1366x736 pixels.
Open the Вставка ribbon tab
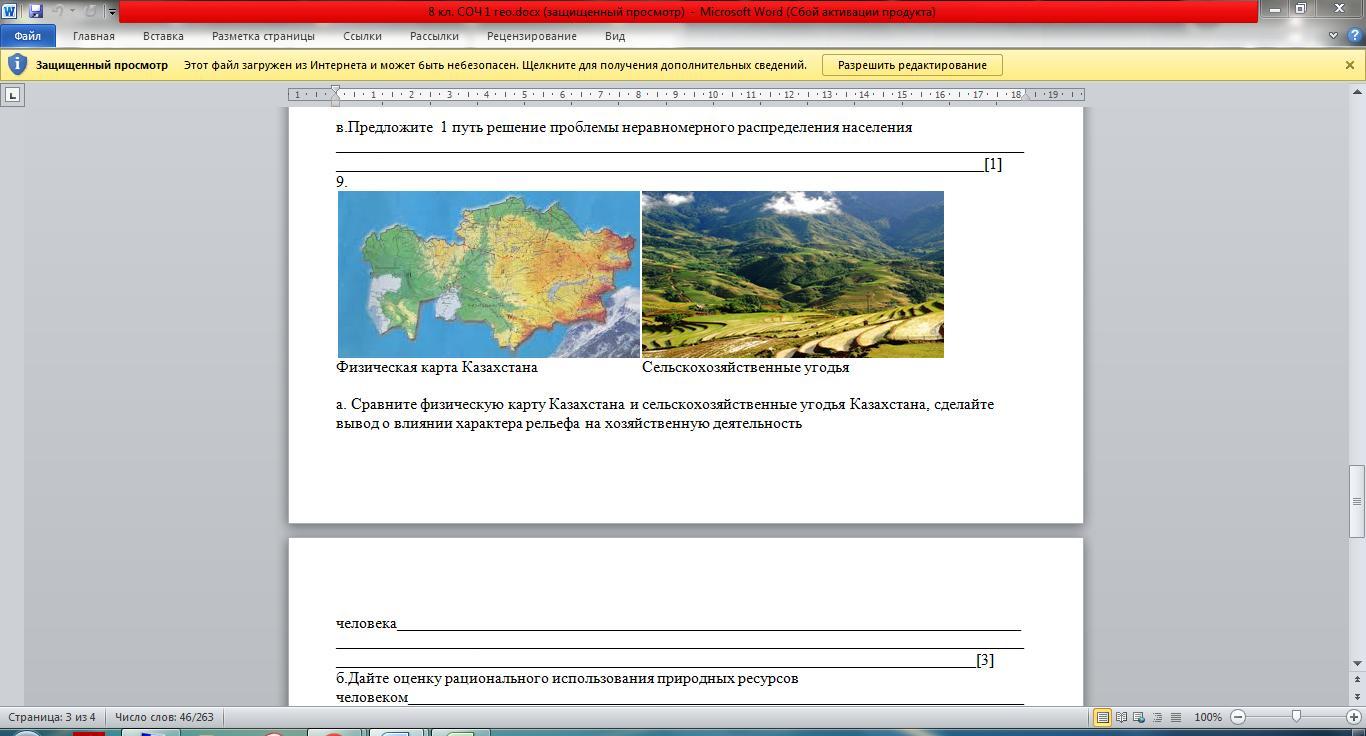(163, 36)
